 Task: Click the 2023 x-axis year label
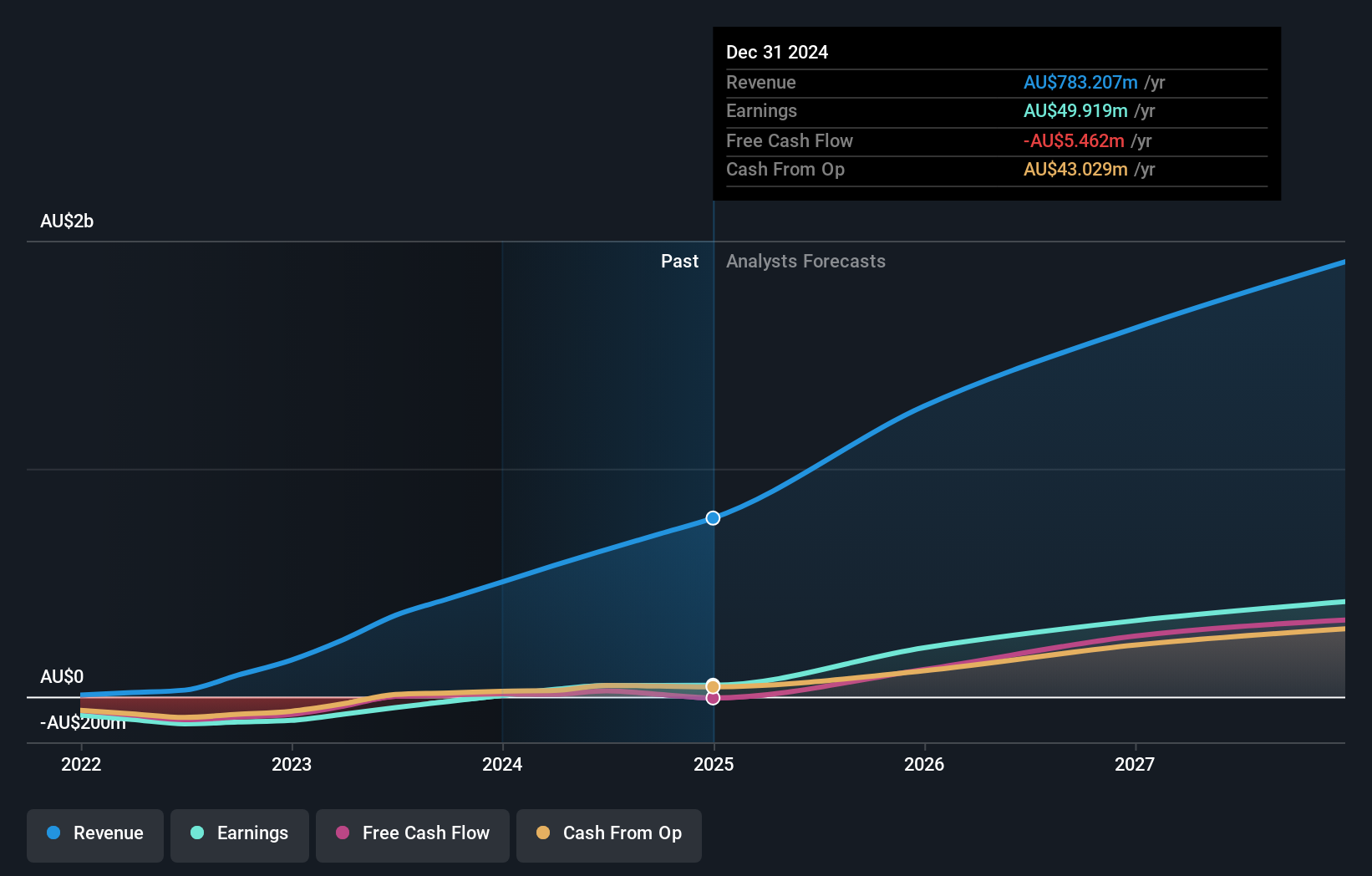pos(292,764)
